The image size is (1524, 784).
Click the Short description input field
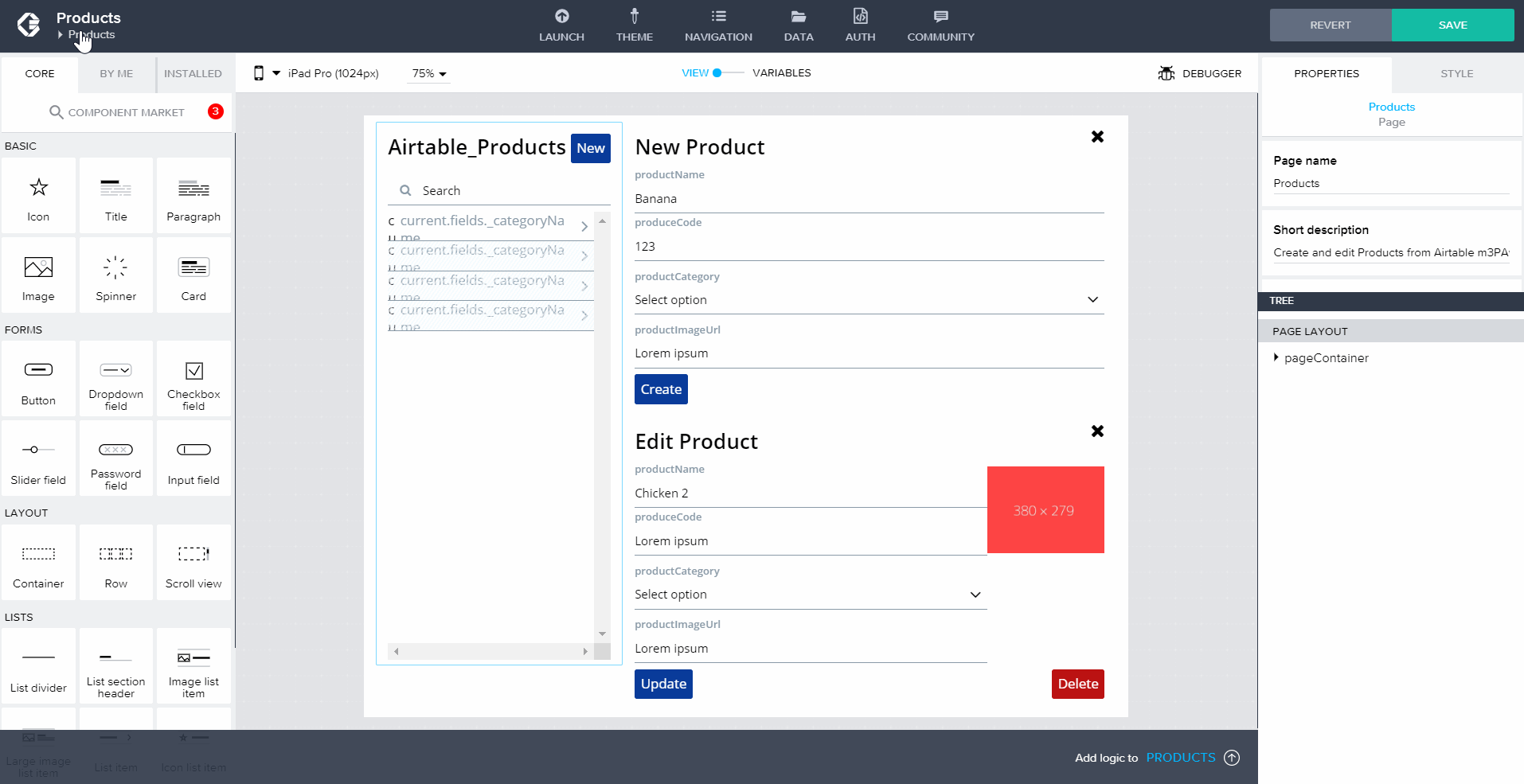tap(1391, 253)
